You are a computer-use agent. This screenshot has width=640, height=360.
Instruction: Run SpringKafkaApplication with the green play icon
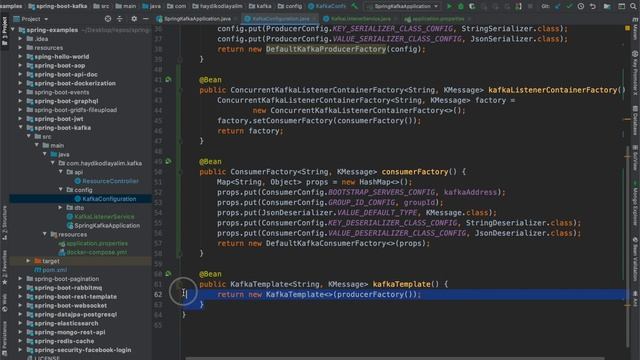click(x=449, y=6)
